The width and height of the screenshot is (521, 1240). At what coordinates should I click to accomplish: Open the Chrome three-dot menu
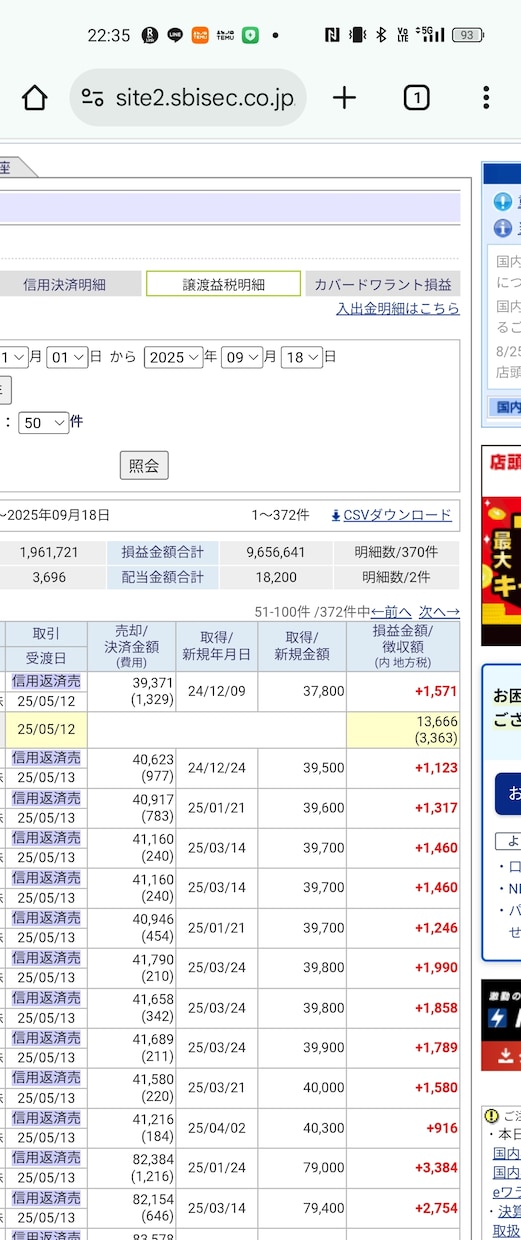(486, 97)
